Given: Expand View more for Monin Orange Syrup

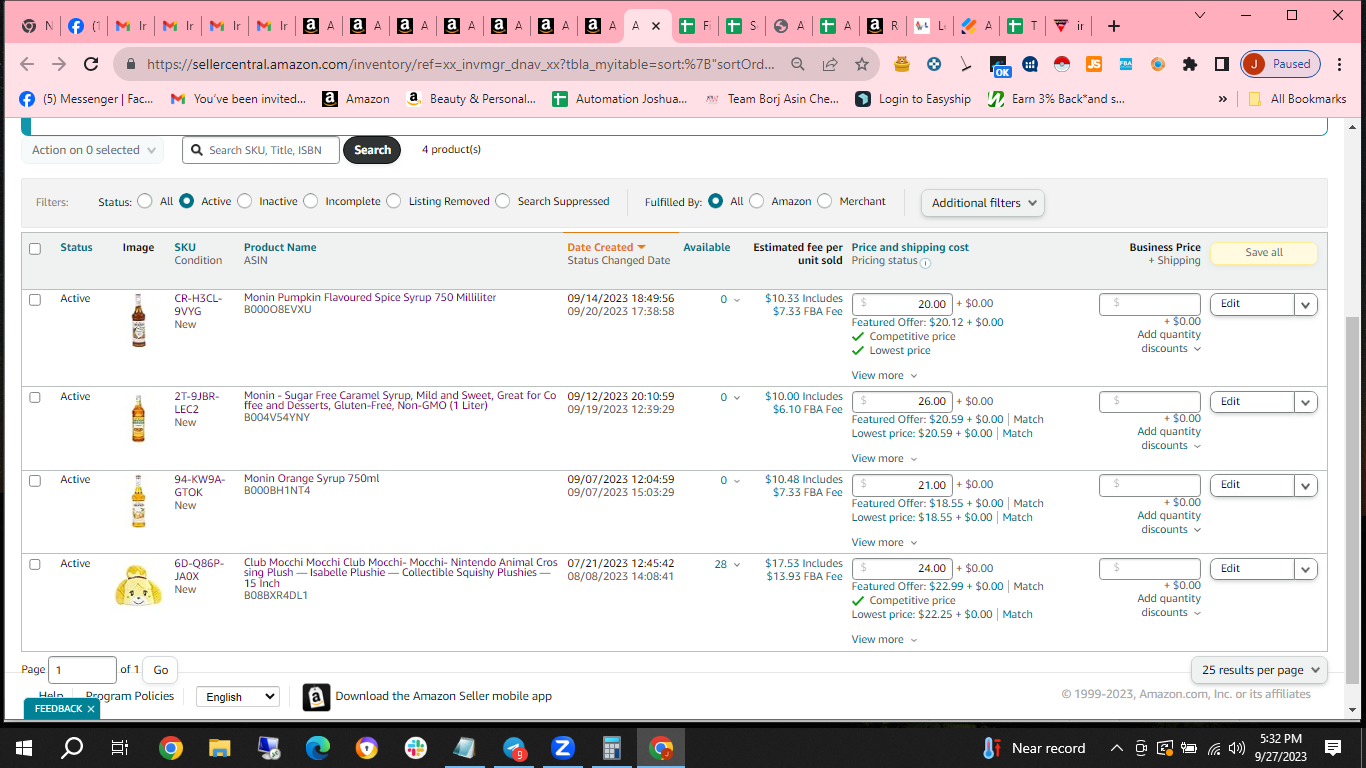Looking at the screenshot, I should [884, 542].
